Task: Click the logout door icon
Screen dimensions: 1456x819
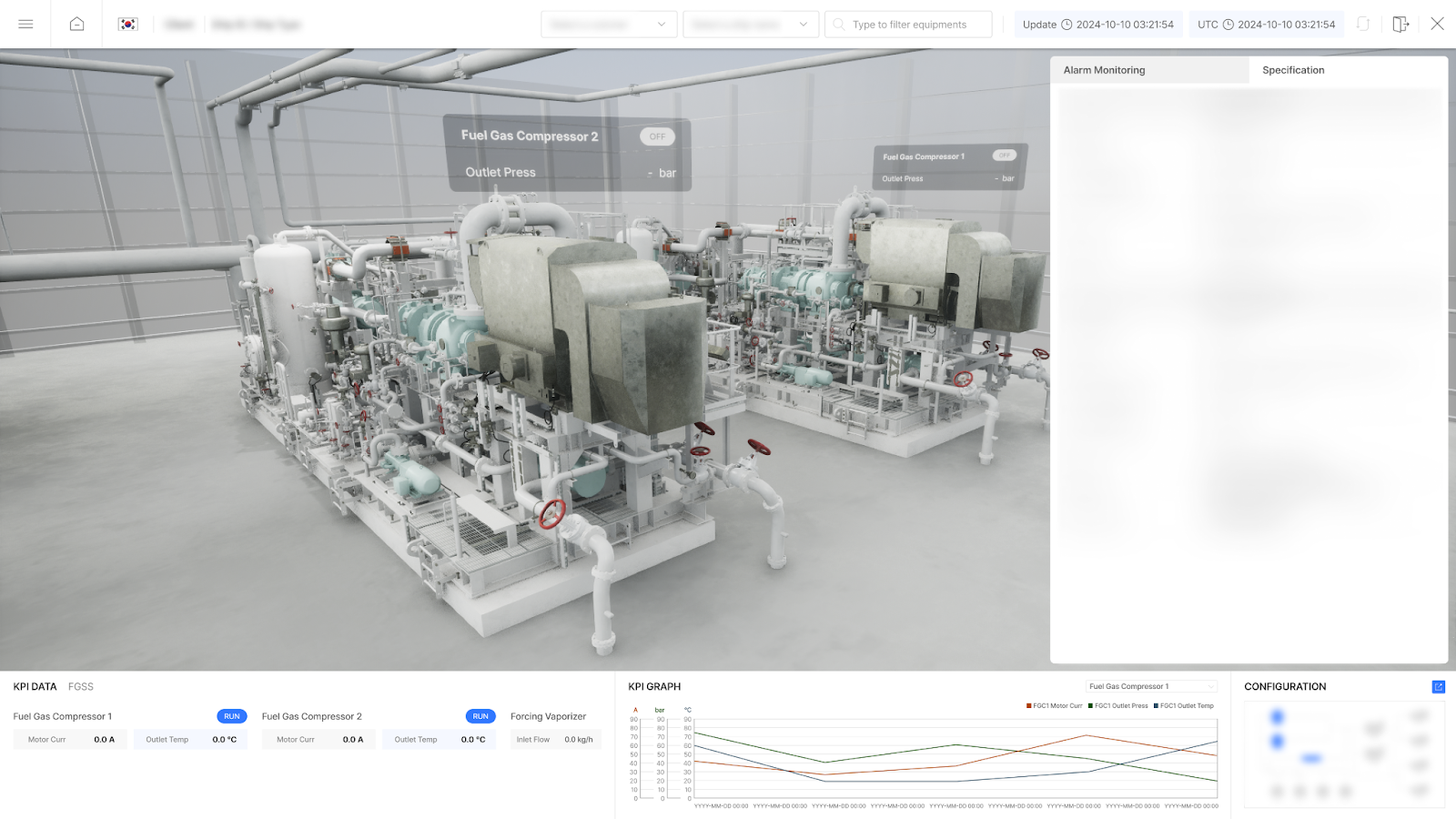Action: pos(1400,25)
